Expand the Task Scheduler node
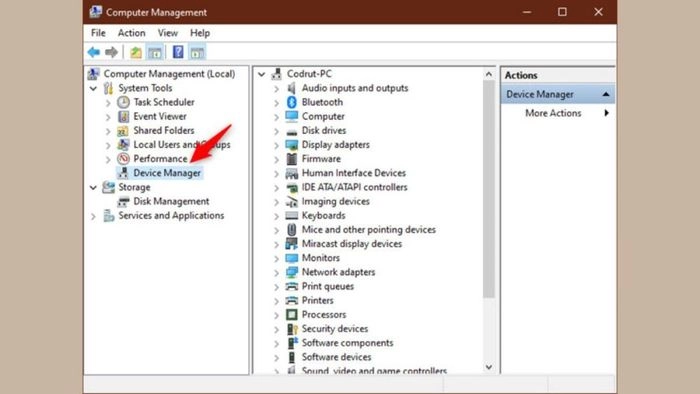The height and width of the screenshot is (394, 700). [108, 103]
